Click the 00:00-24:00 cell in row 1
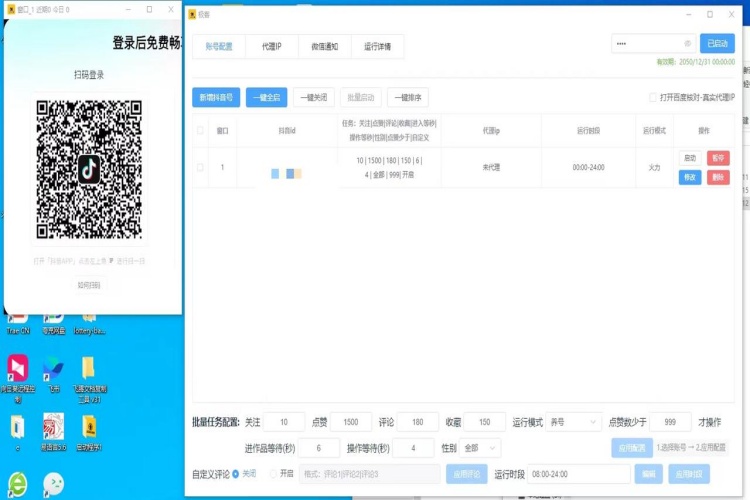 click(588, 167)
